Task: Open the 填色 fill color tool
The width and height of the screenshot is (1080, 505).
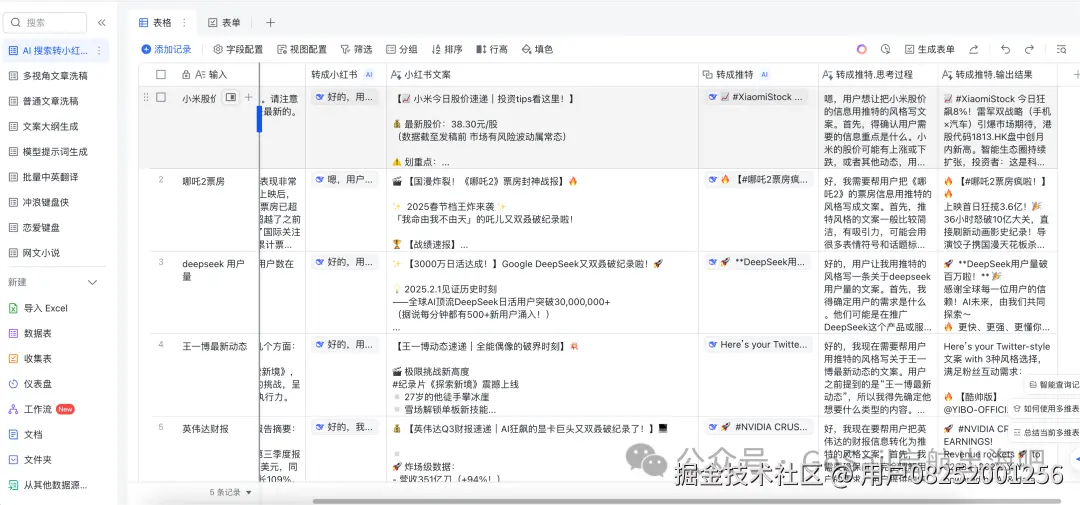Action: click(x=537, y=50)
